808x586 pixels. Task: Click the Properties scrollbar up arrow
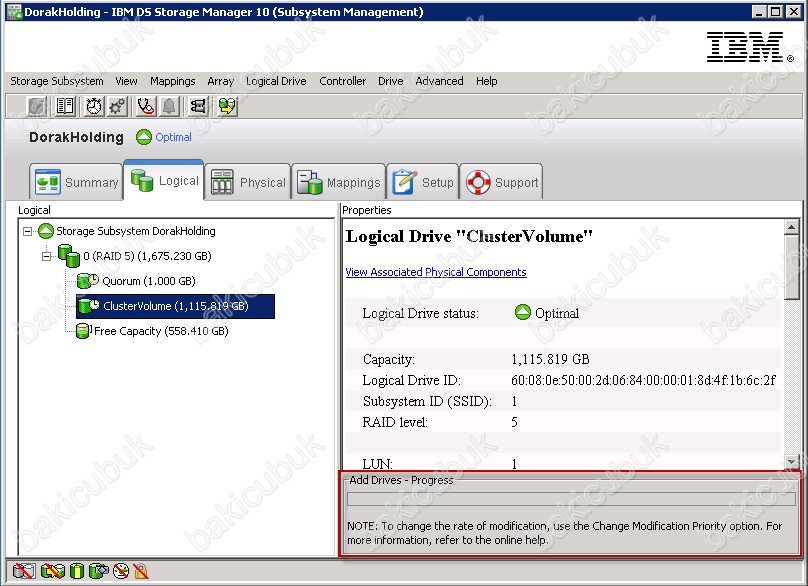pos(792,227)
